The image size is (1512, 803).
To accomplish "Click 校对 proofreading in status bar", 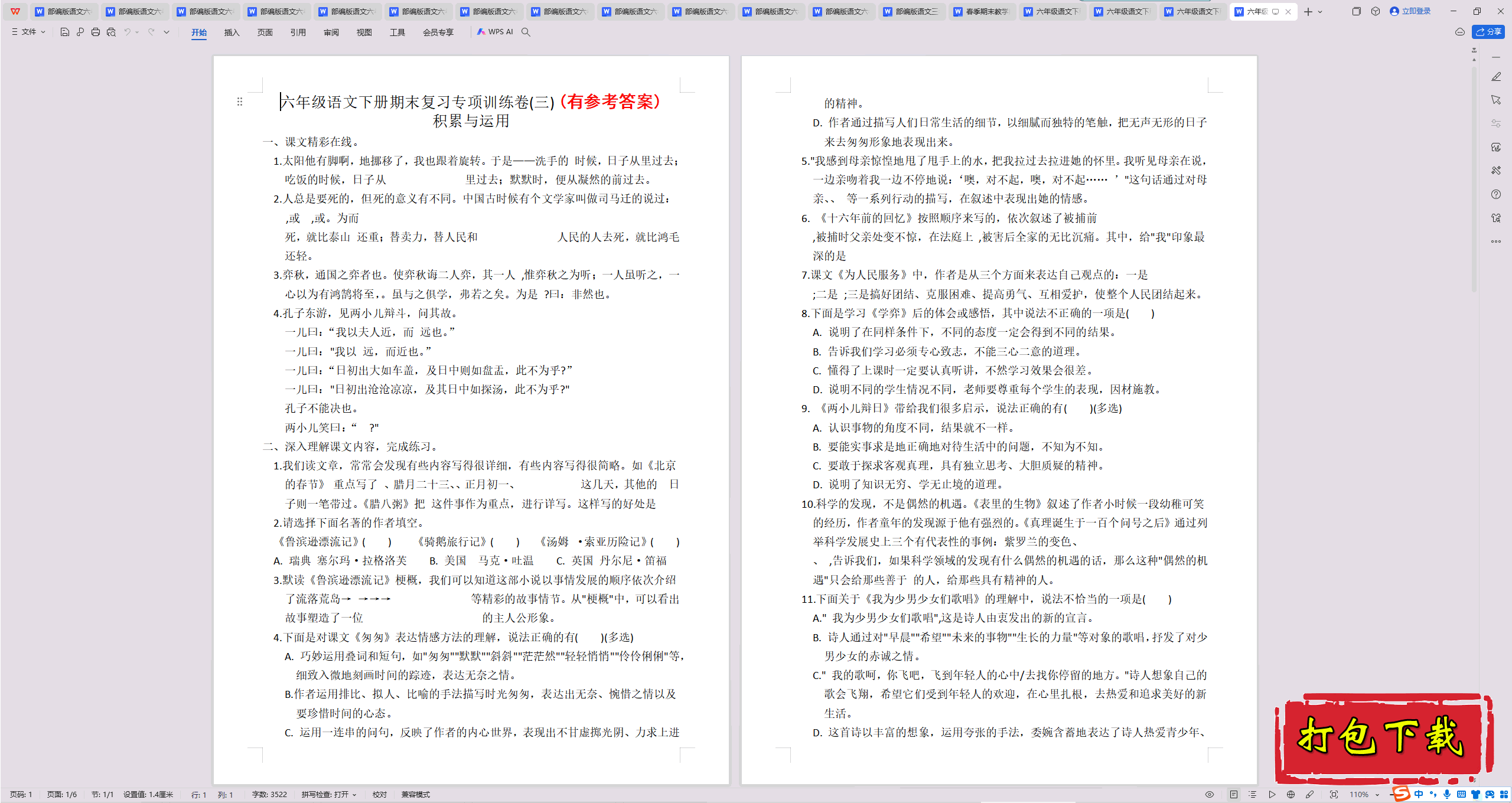I will (x=380, y=795).
